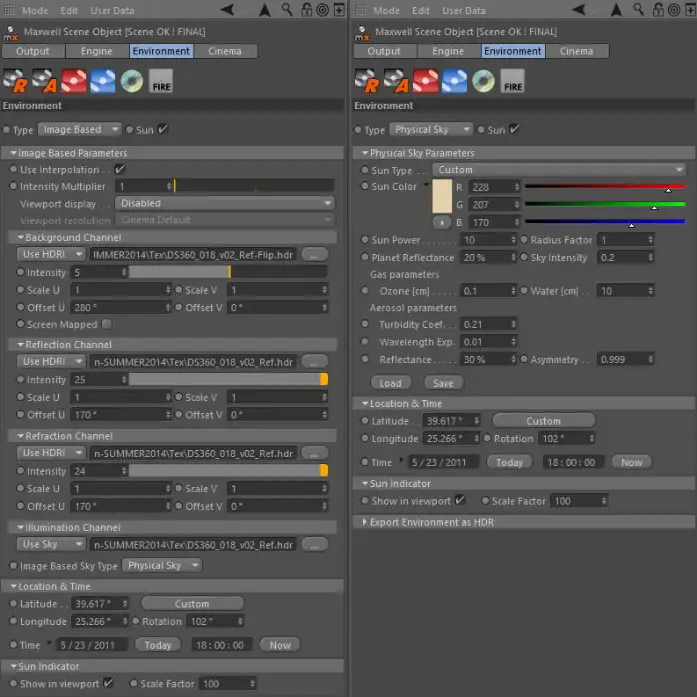Click the lock icon in right panel header

click(x=658, y=9)
